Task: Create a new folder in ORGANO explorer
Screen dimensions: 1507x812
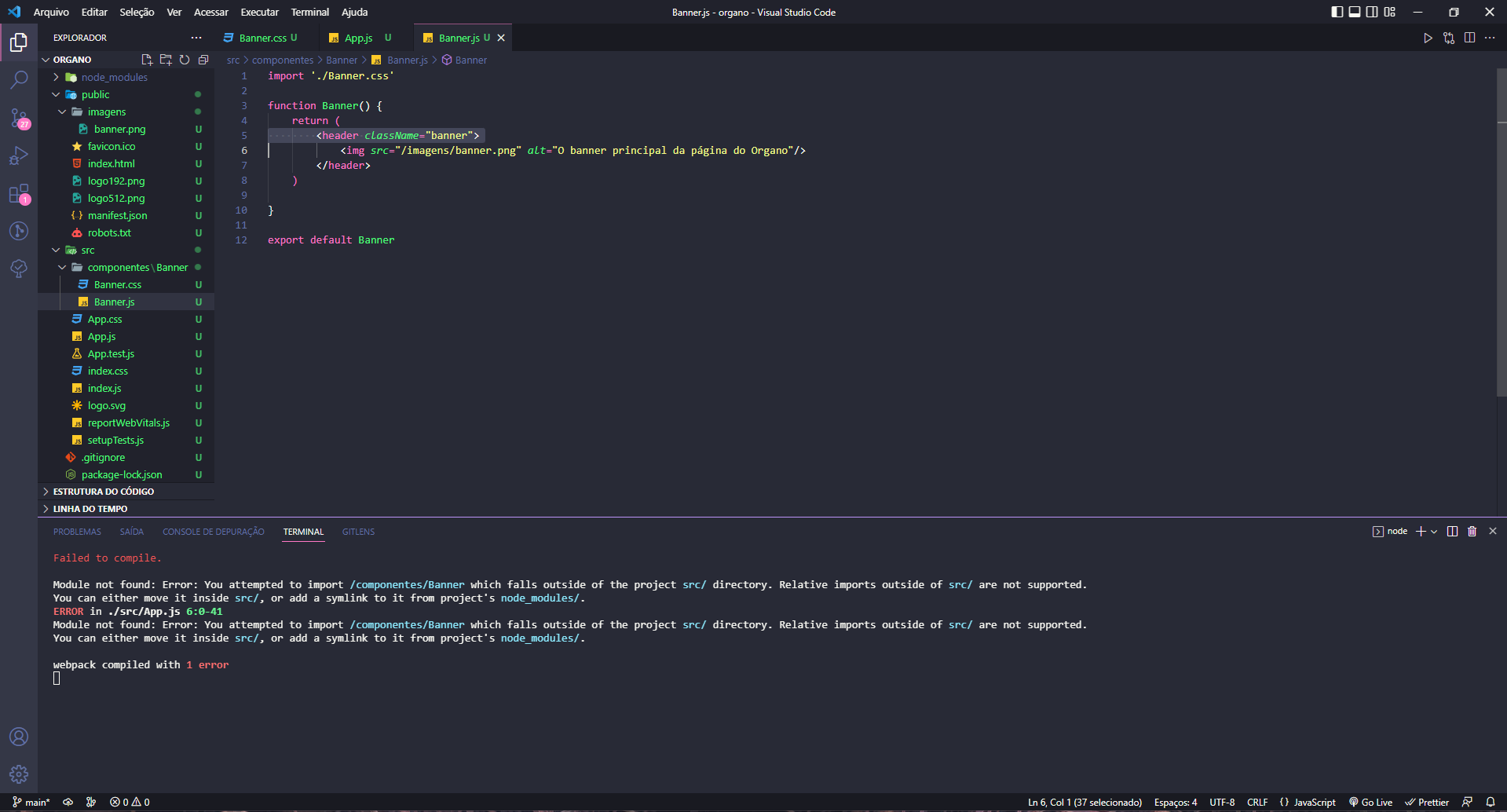Action: [166, 60]
